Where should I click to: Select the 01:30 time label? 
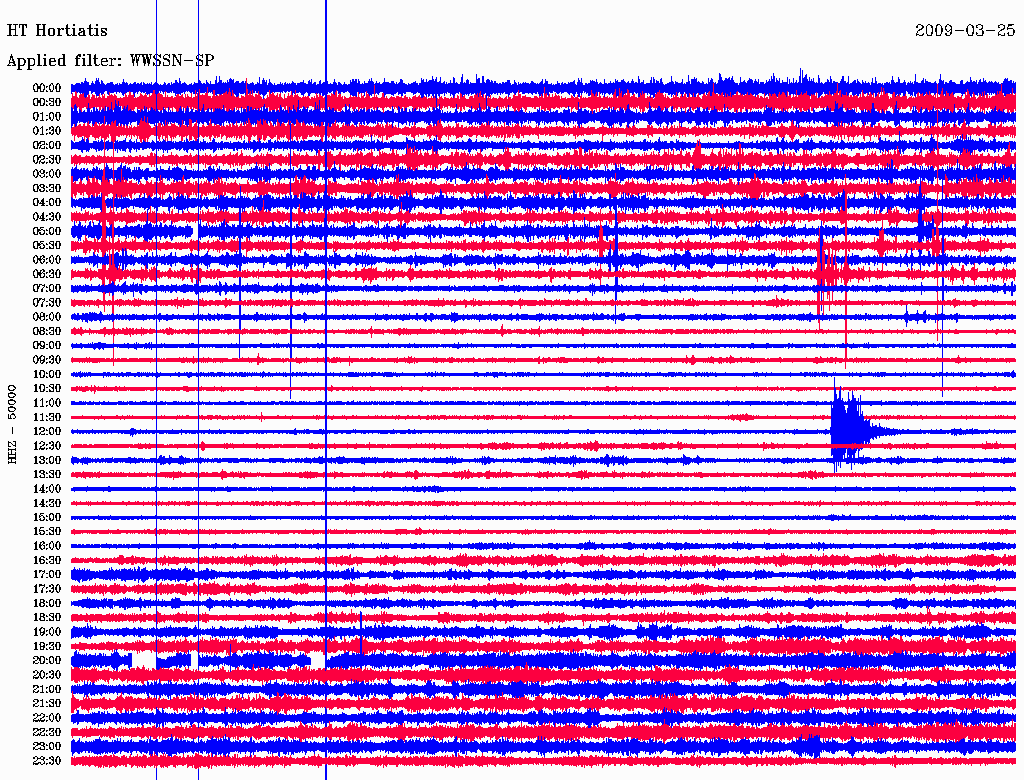[47, 131]
